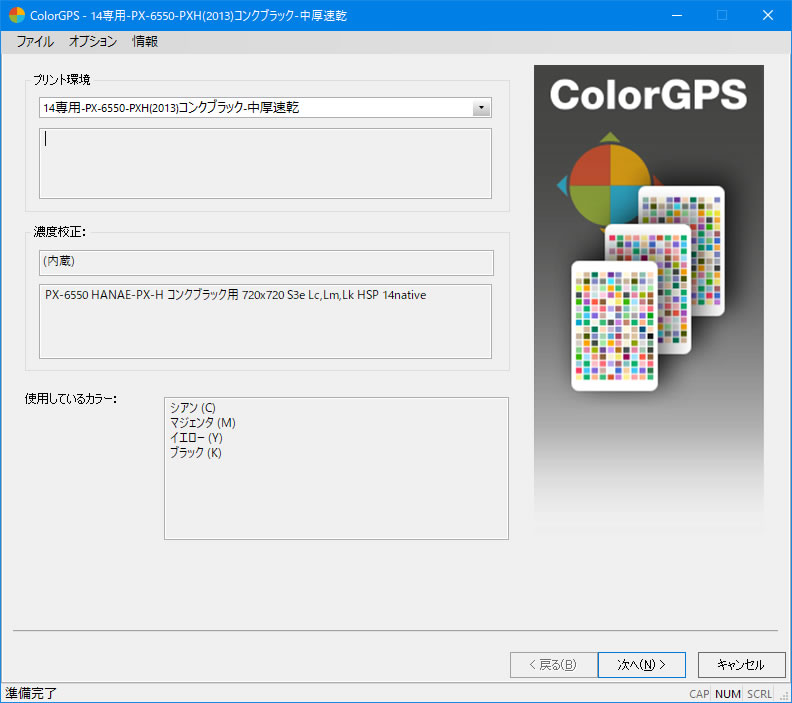Click the 濃度校正 group label
Screen dimensions: 792x703
click(x=60, y=232)
